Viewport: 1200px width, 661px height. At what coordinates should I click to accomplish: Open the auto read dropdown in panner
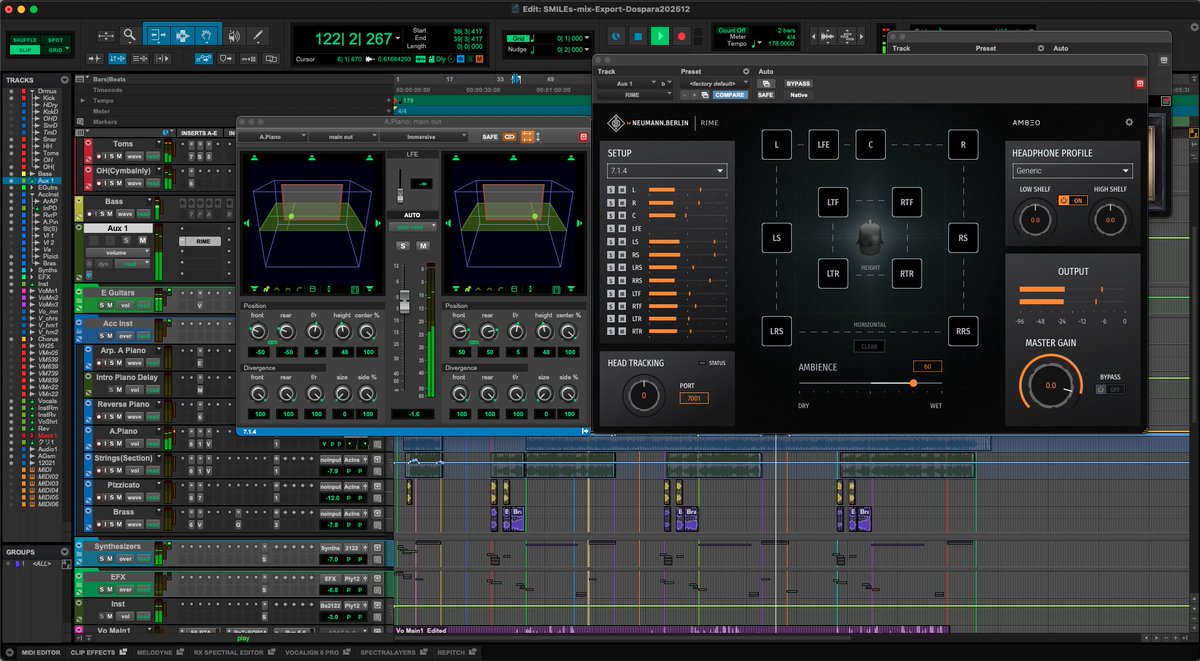pos(412,227)
